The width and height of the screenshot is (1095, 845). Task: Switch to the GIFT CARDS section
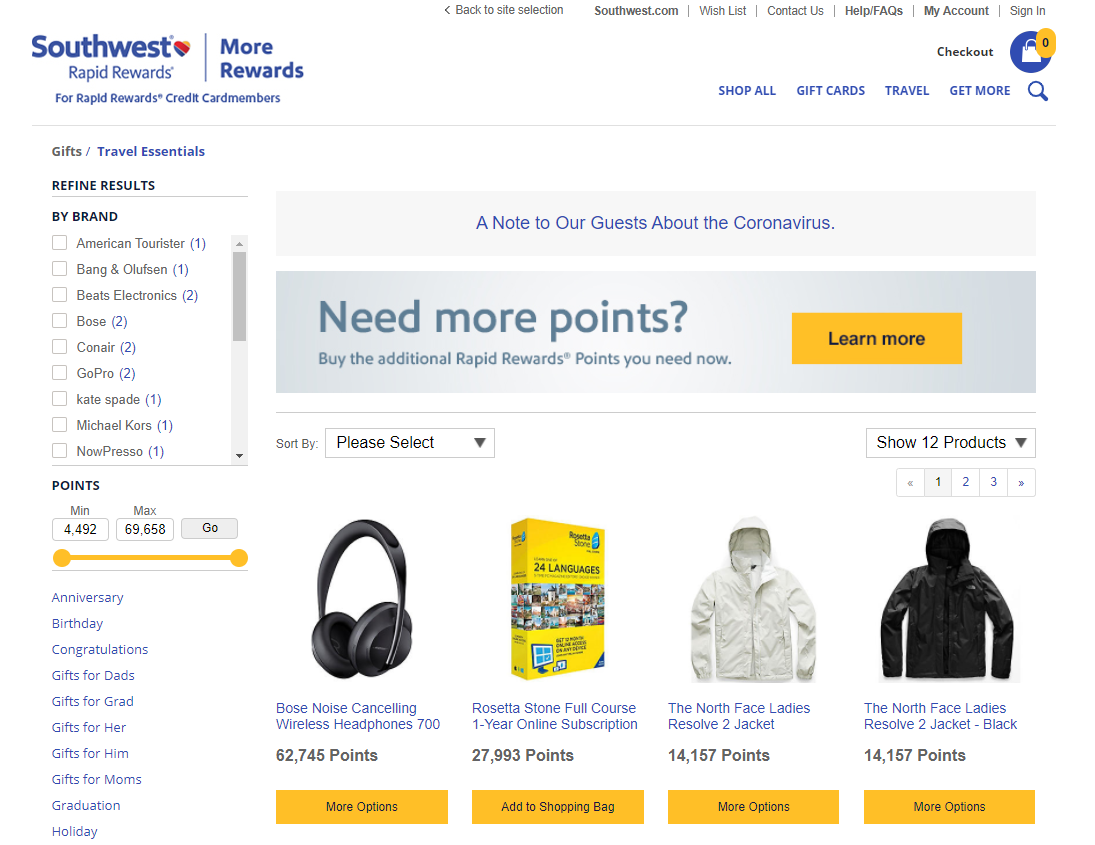click(x=830, y=90)
